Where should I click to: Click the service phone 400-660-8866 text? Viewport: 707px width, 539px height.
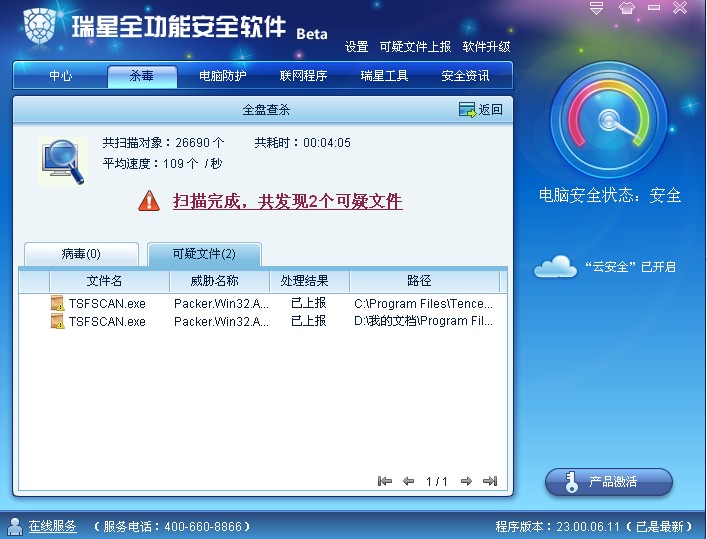tap(172, 526)
